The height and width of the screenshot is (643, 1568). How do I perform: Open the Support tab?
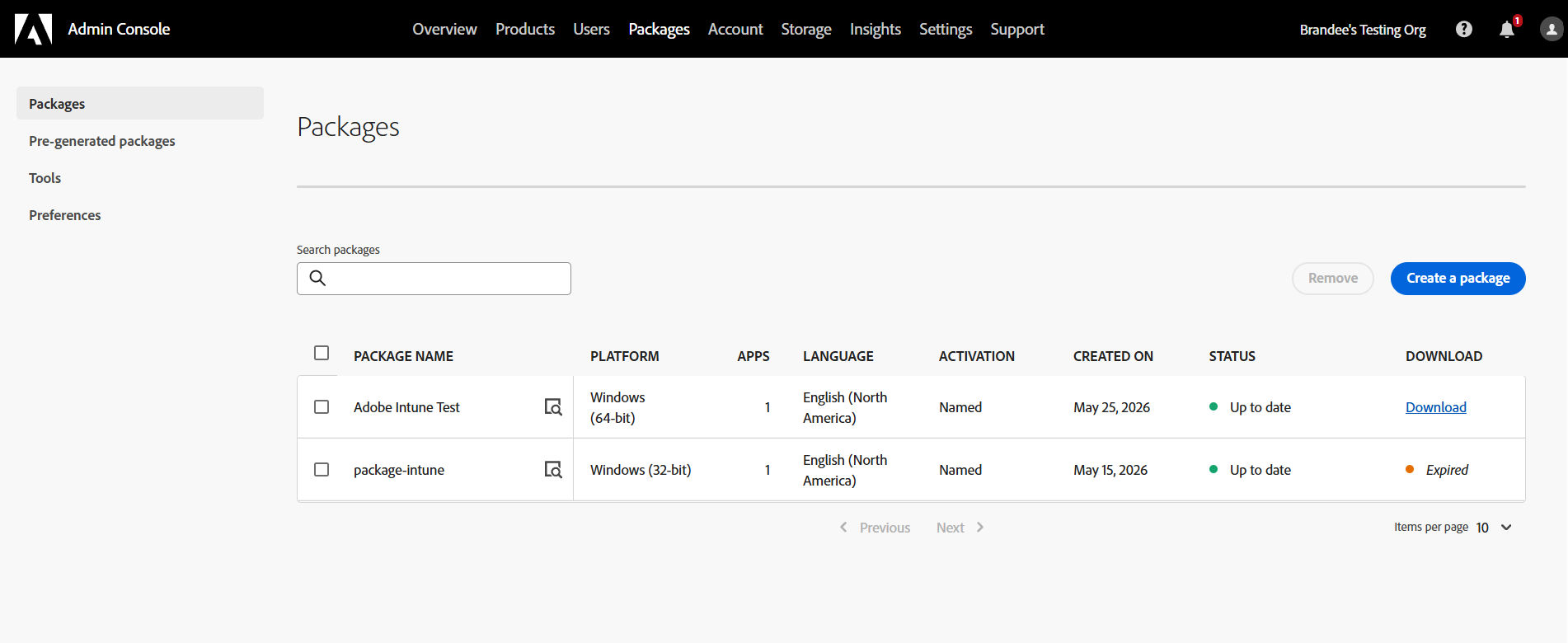coord(1017,29)
